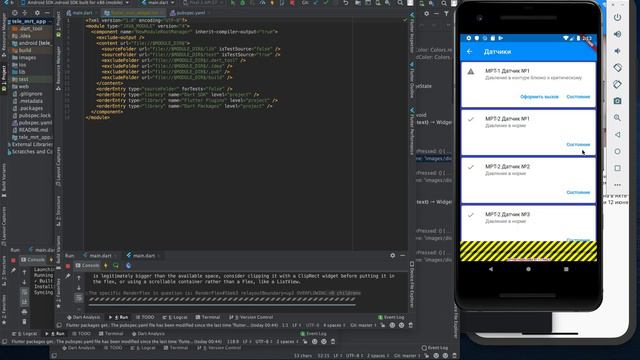Tap the Android recents square on the phone screen
Screen dimensions: 640x360
[566, 269]
